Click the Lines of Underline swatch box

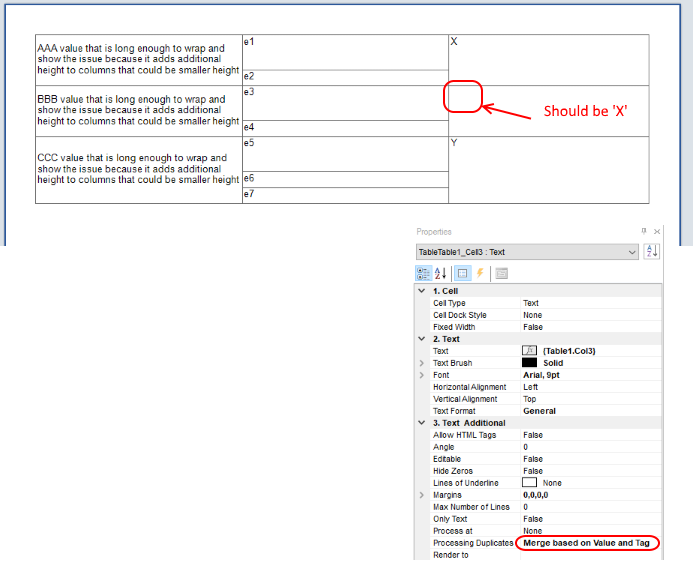click(529, 482)
